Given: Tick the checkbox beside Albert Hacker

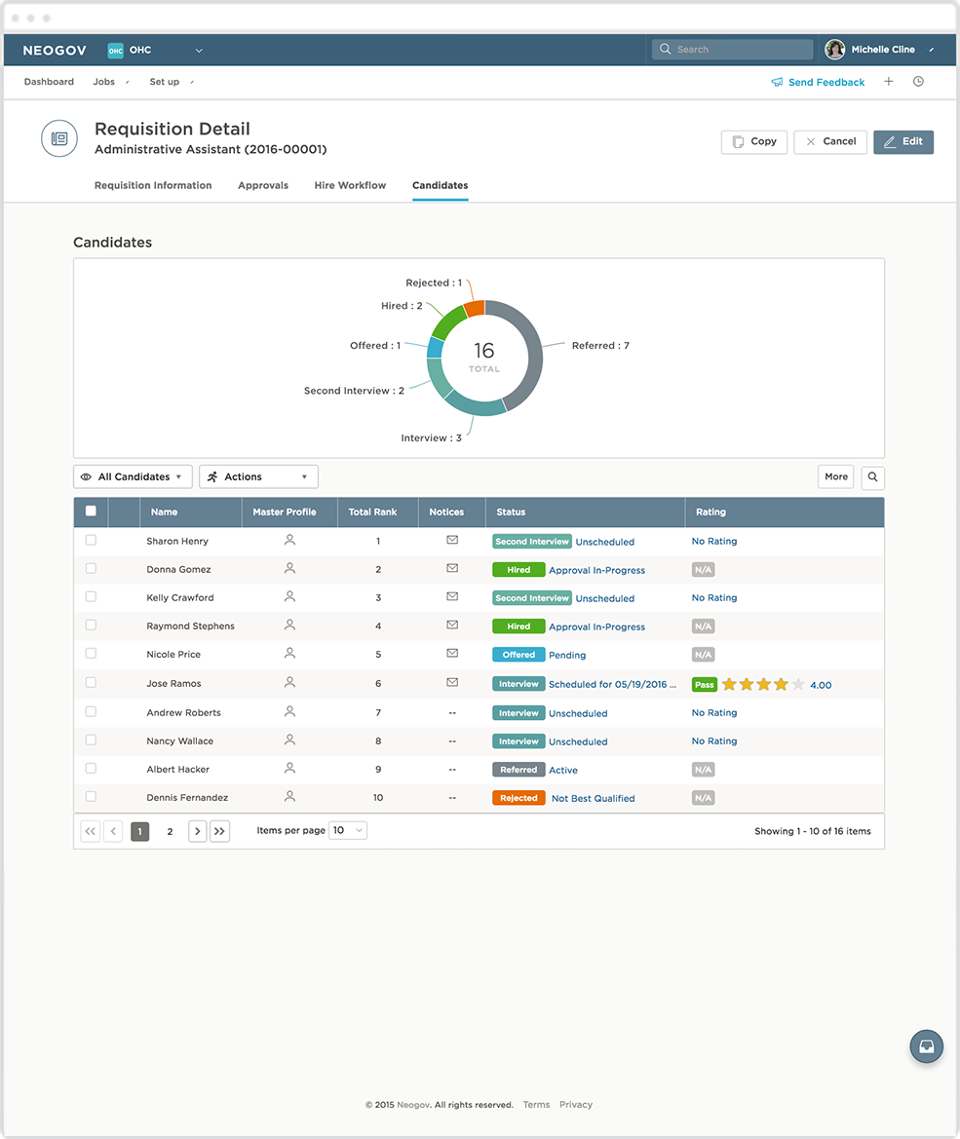Looking at the screenshot, I should (91, 769).
